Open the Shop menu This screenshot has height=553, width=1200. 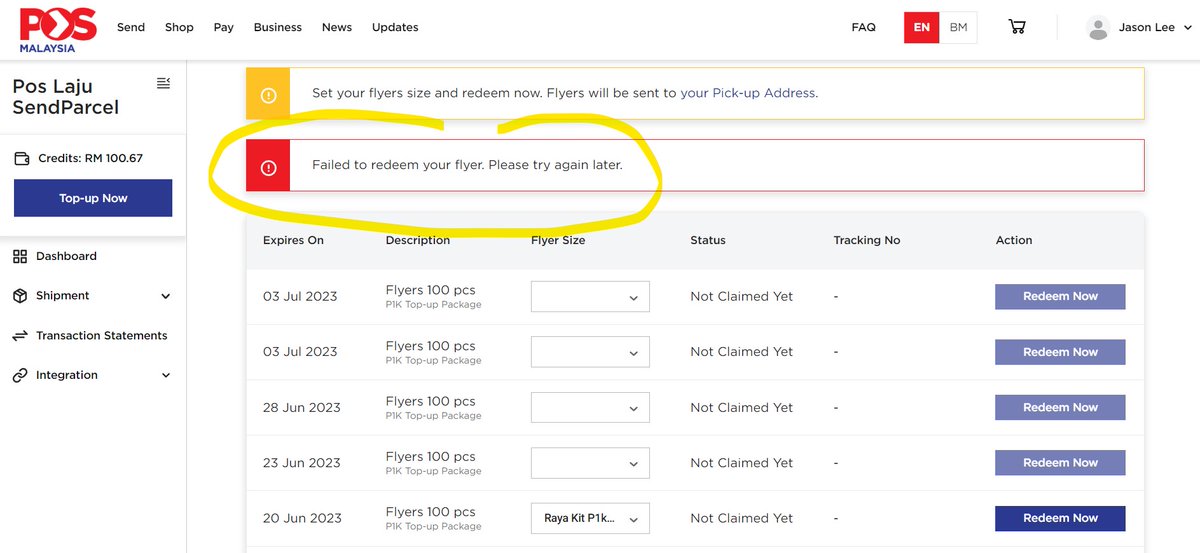click(179, 27)
